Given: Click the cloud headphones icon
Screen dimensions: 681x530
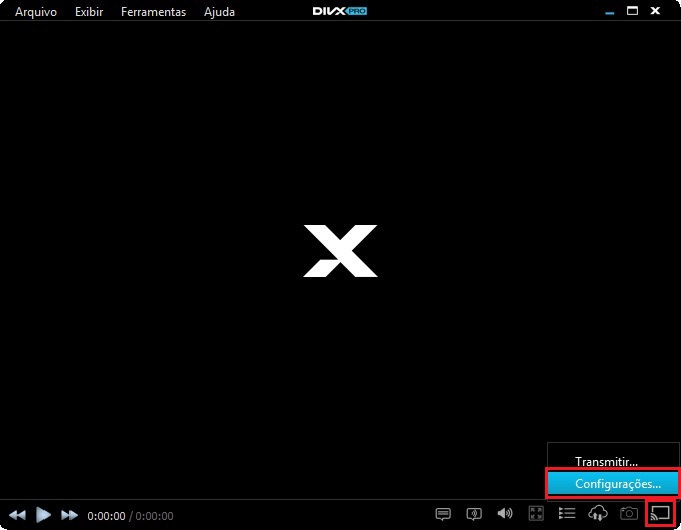Looking at the screenshot, I should pos(598,514).
